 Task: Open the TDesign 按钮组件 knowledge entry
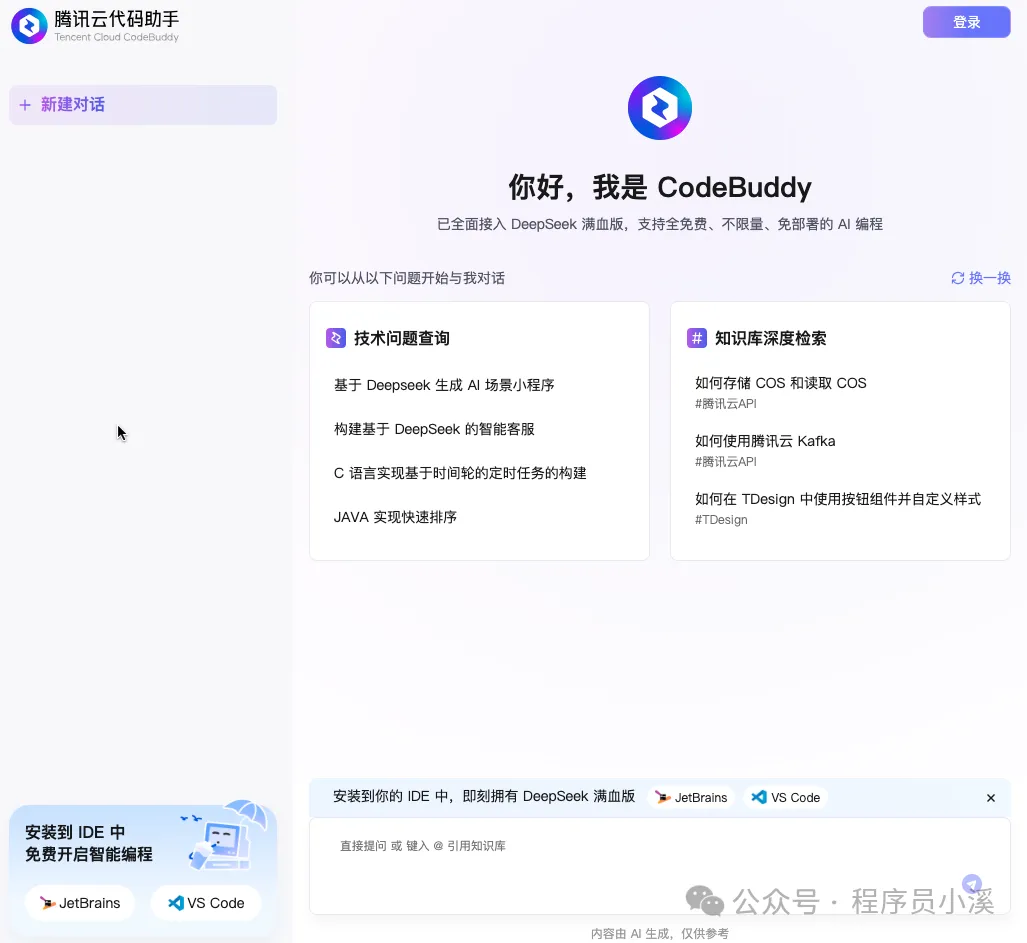838,499
